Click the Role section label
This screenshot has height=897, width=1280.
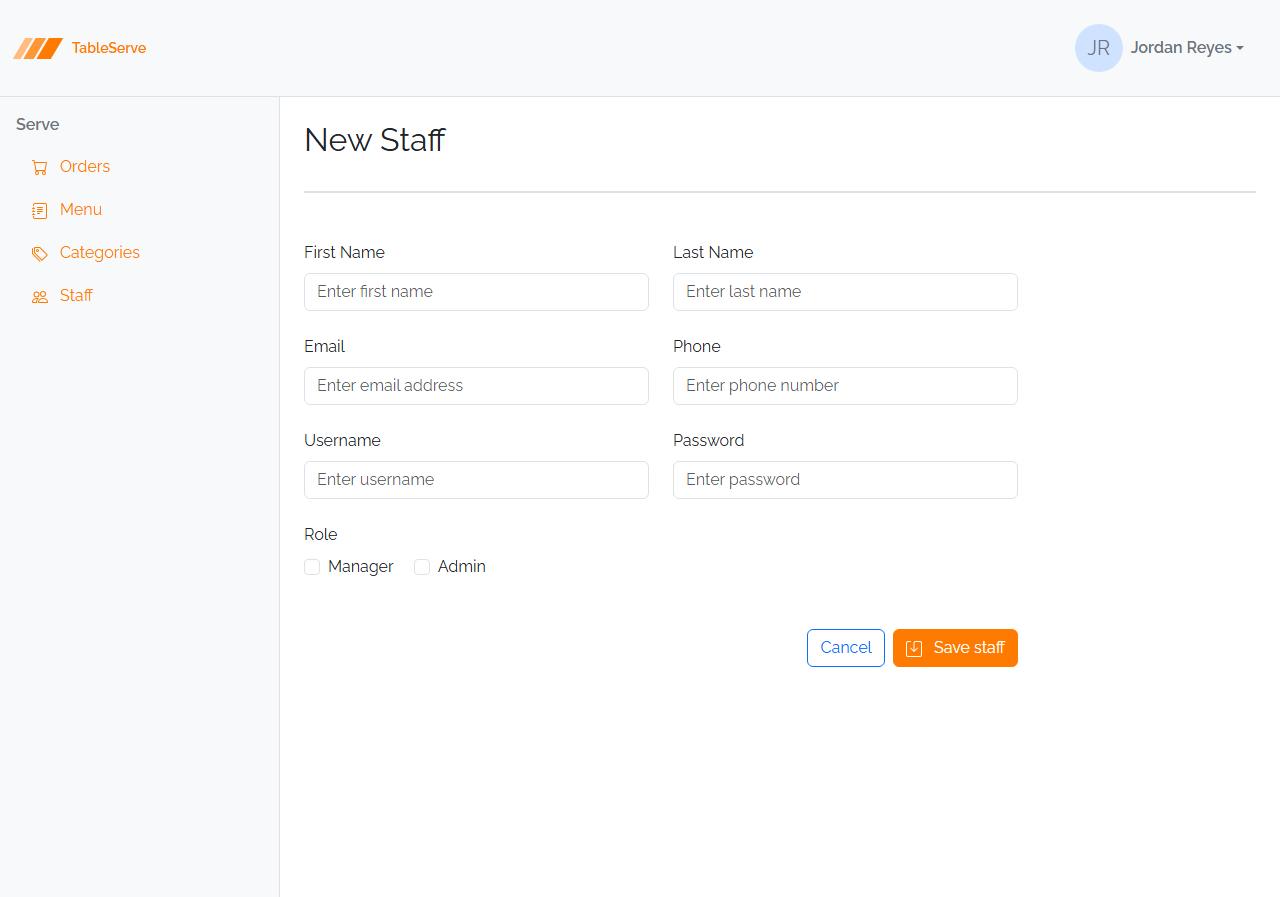(x=321, y=535)
